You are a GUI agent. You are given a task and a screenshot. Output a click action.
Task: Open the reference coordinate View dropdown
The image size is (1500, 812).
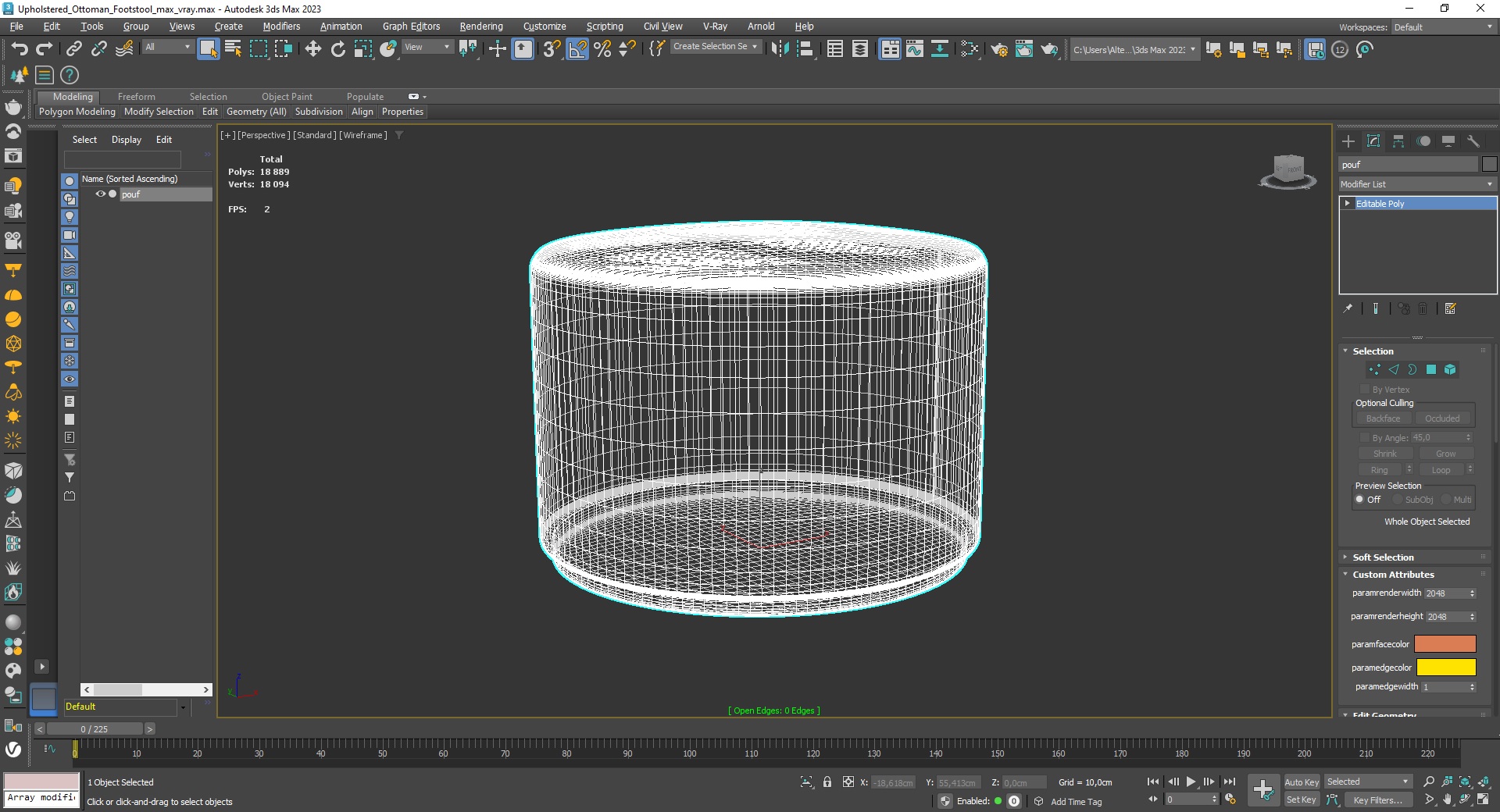(x=427, y=47)
